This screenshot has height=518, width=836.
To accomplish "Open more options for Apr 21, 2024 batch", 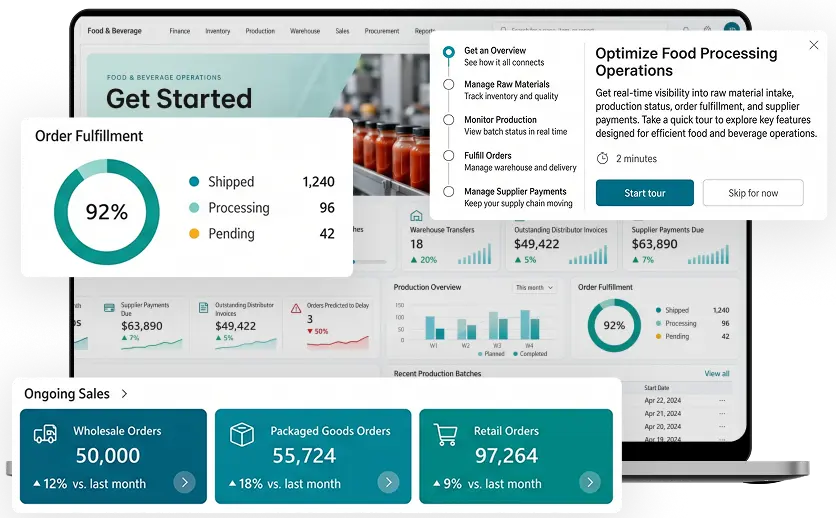I will point(722,414).
